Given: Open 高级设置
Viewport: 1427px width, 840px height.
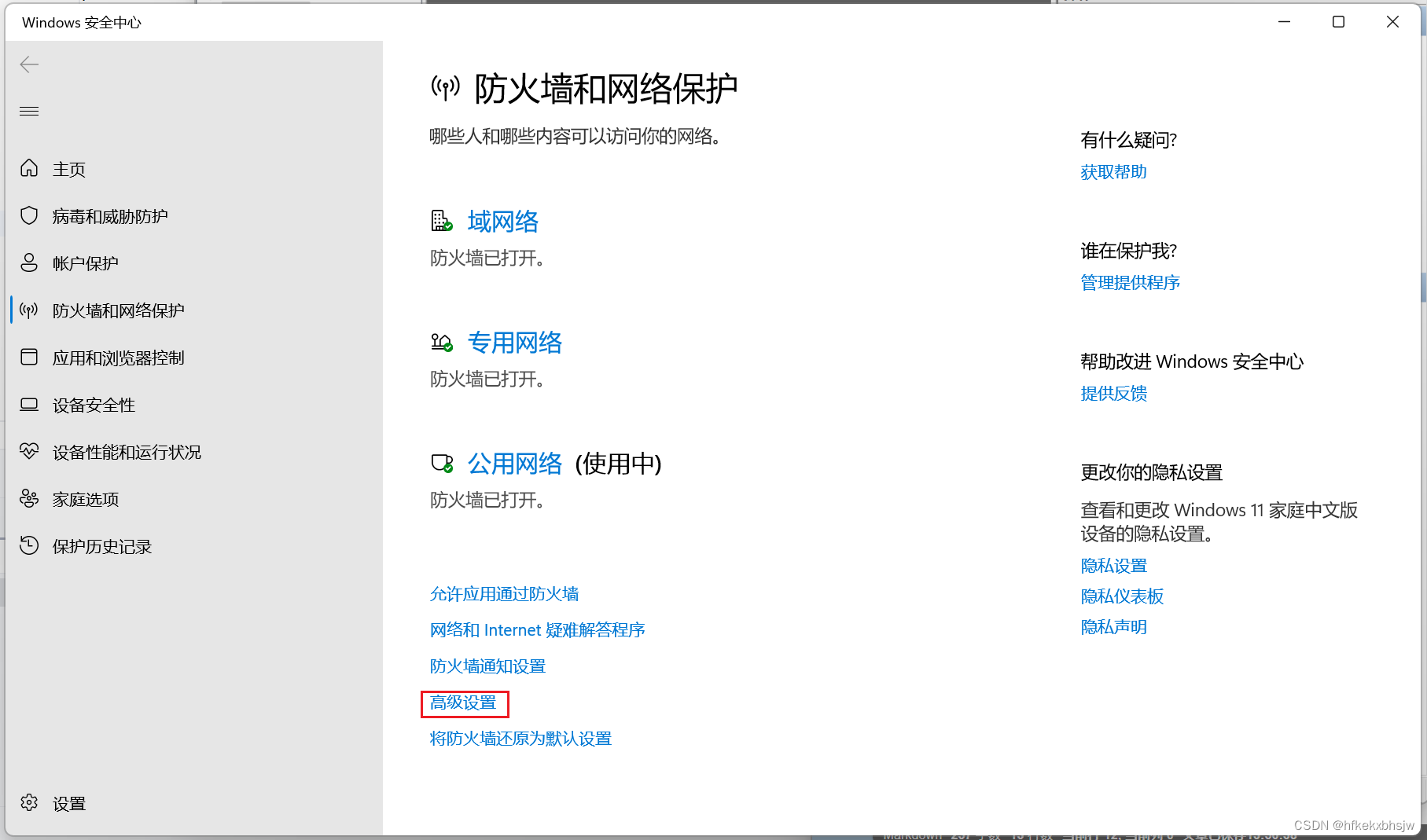Looking at the screenshot, I should point(464,704).
